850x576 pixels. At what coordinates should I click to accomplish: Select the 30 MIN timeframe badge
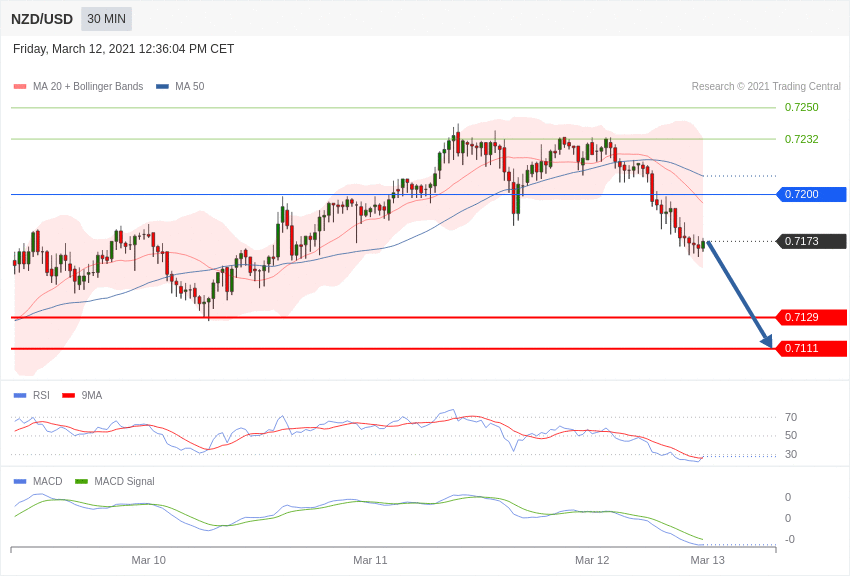pos(106,19)
